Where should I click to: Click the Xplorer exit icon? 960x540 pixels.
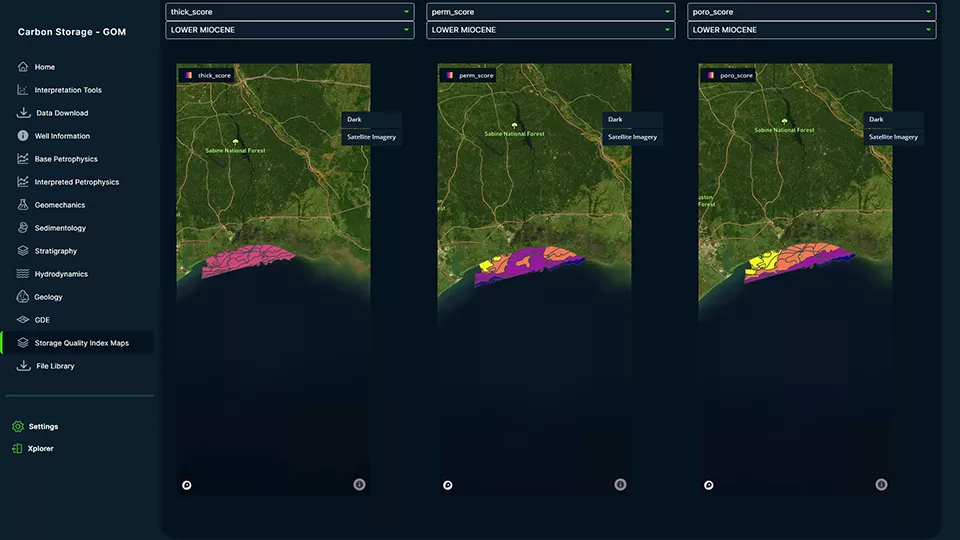pos(17,449)
